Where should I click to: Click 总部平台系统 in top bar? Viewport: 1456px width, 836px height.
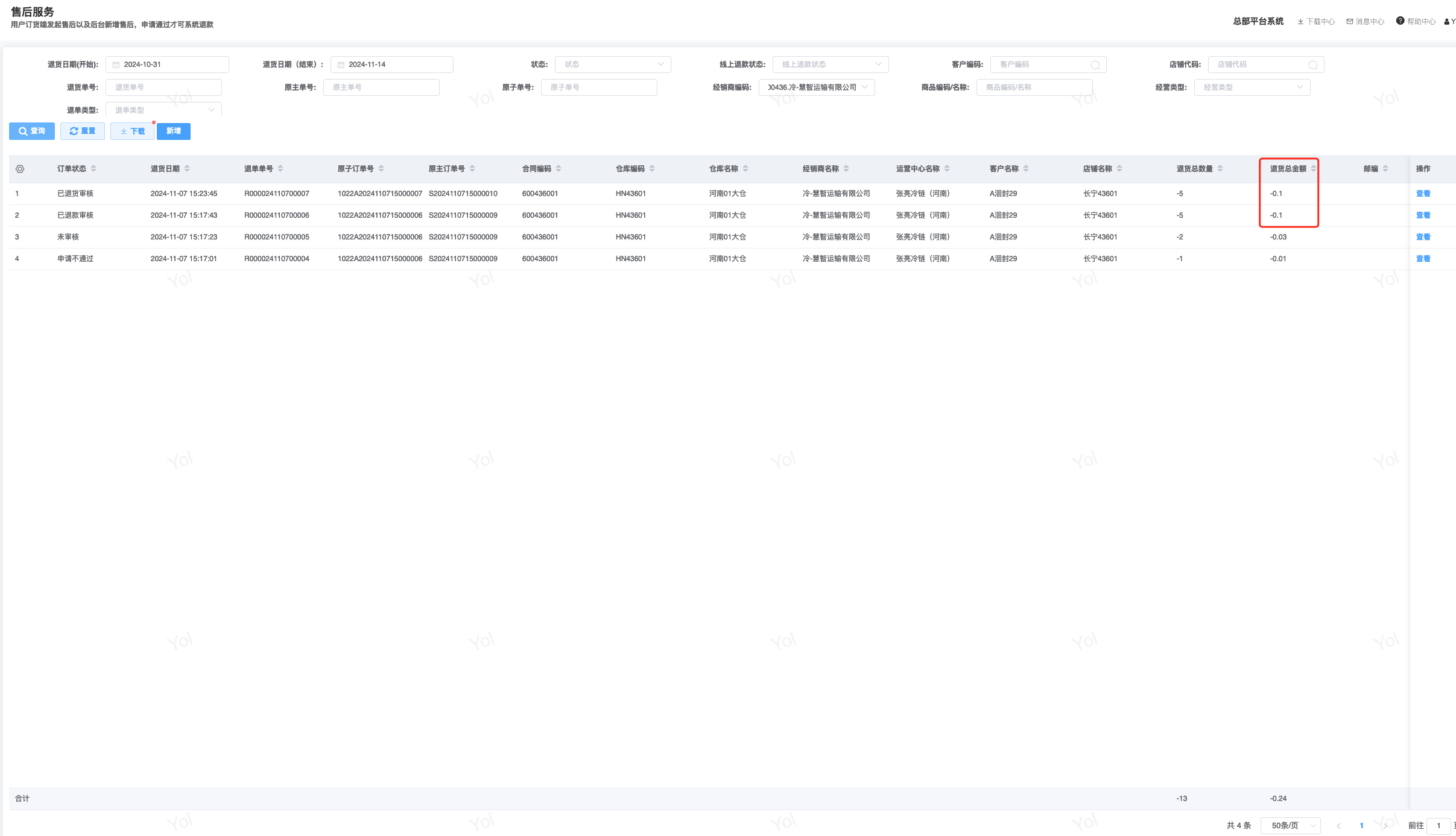click(1258, 21)
